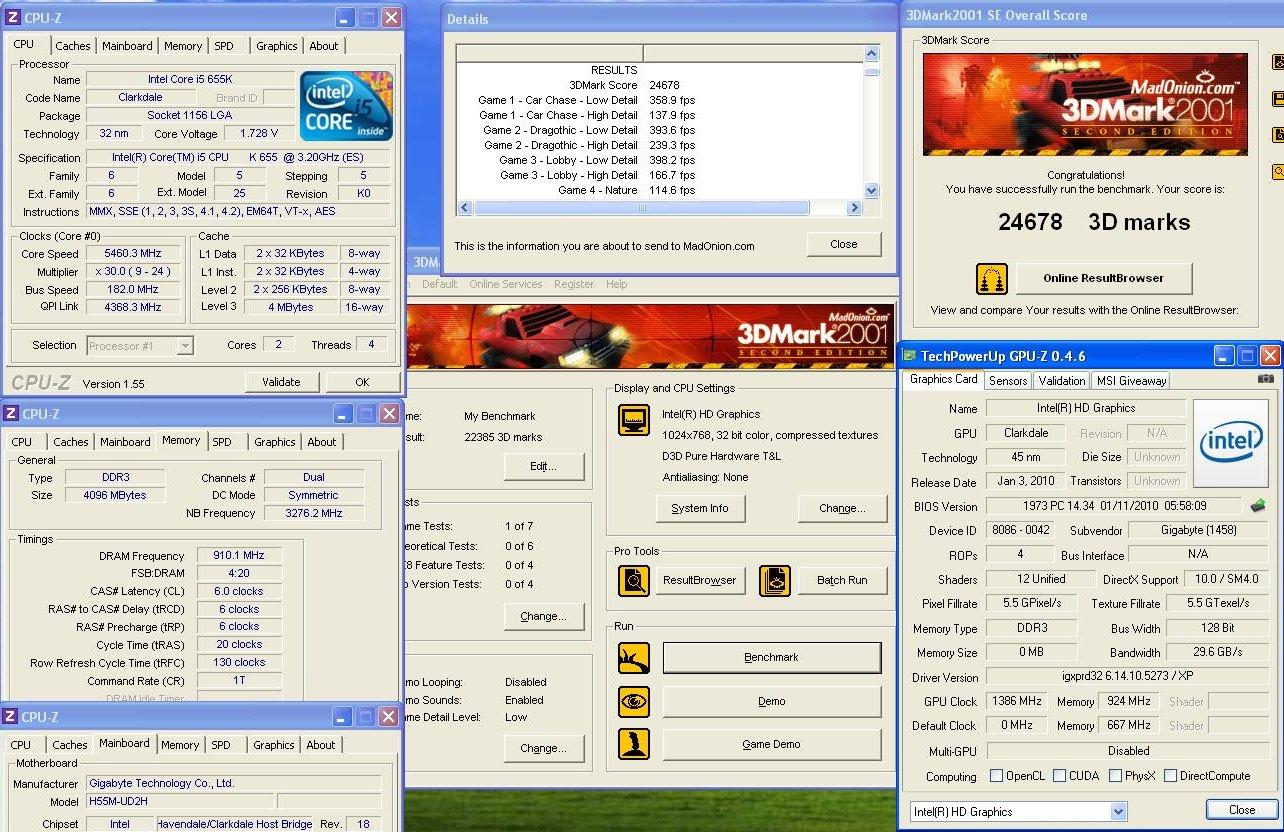Switch to the Validation tab in GPU-Z
Screen dimensions: 1284x832
[1061, 381]
